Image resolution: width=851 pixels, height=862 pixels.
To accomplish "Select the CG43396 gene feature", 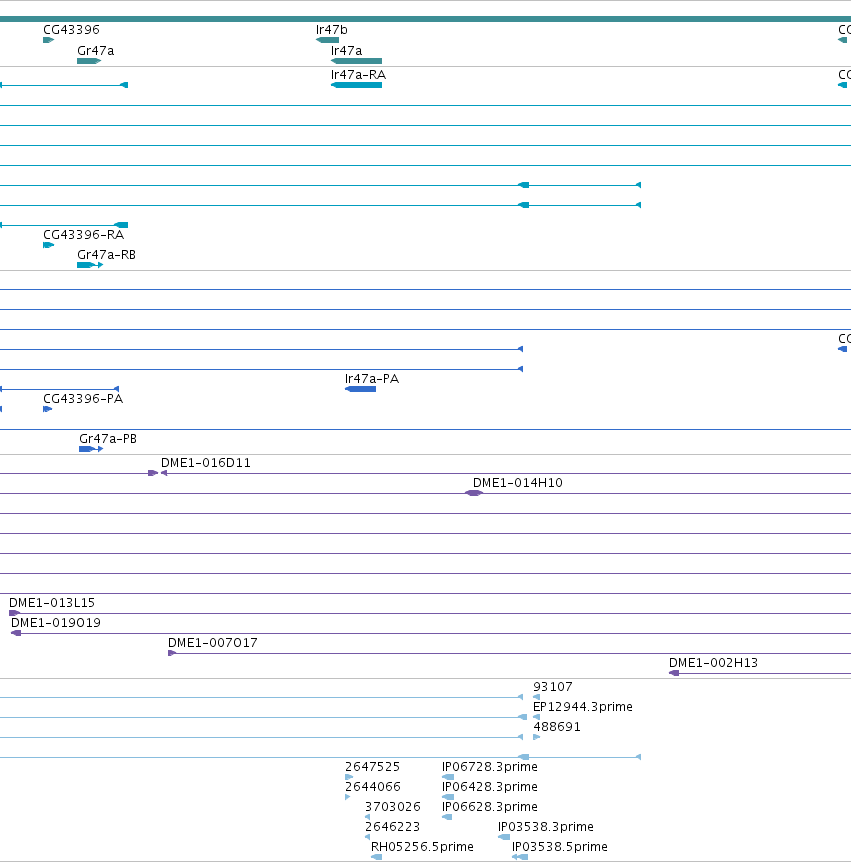I will (x=48, y=40).
